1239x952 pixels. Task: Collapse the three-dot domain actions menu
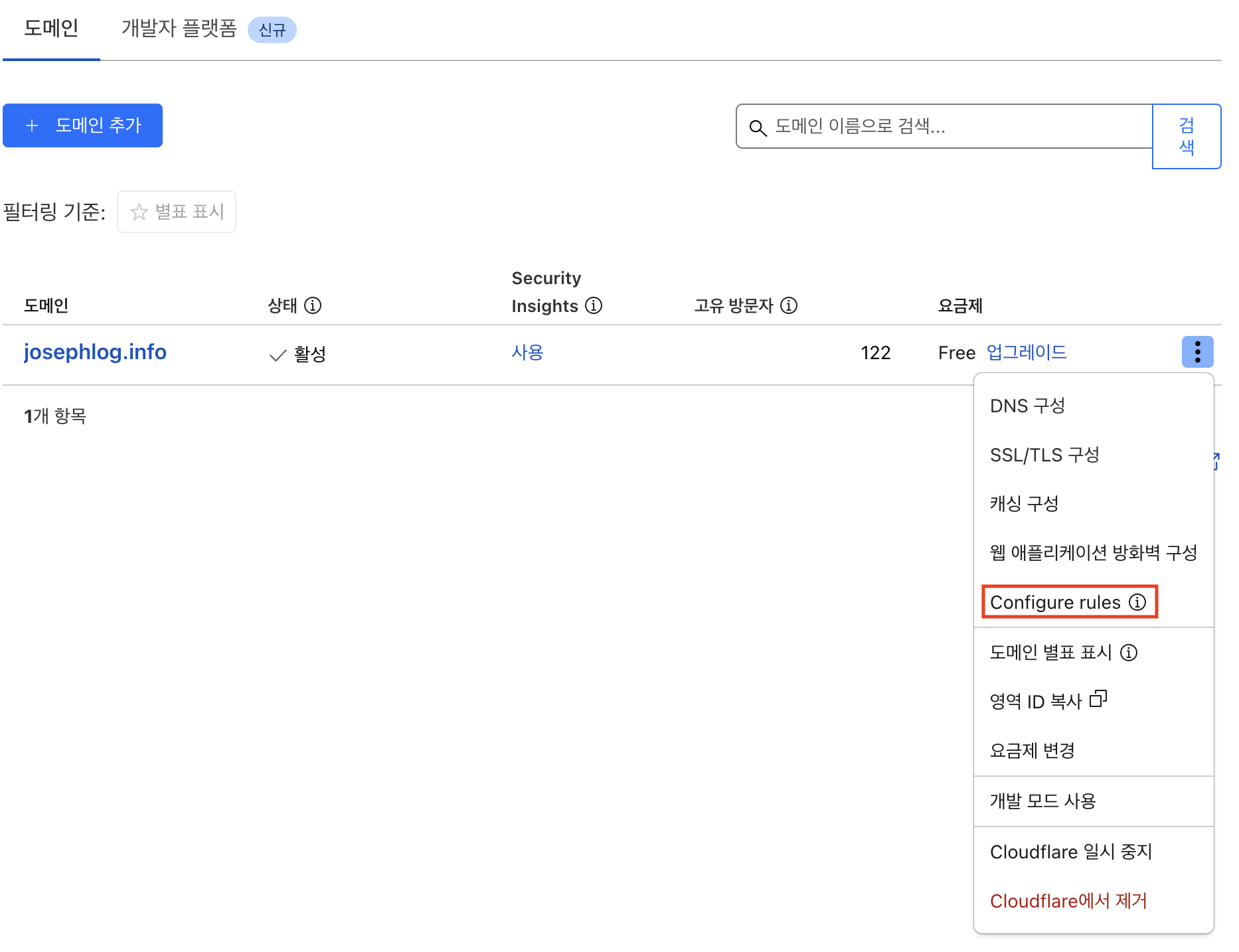point(1197,352)
